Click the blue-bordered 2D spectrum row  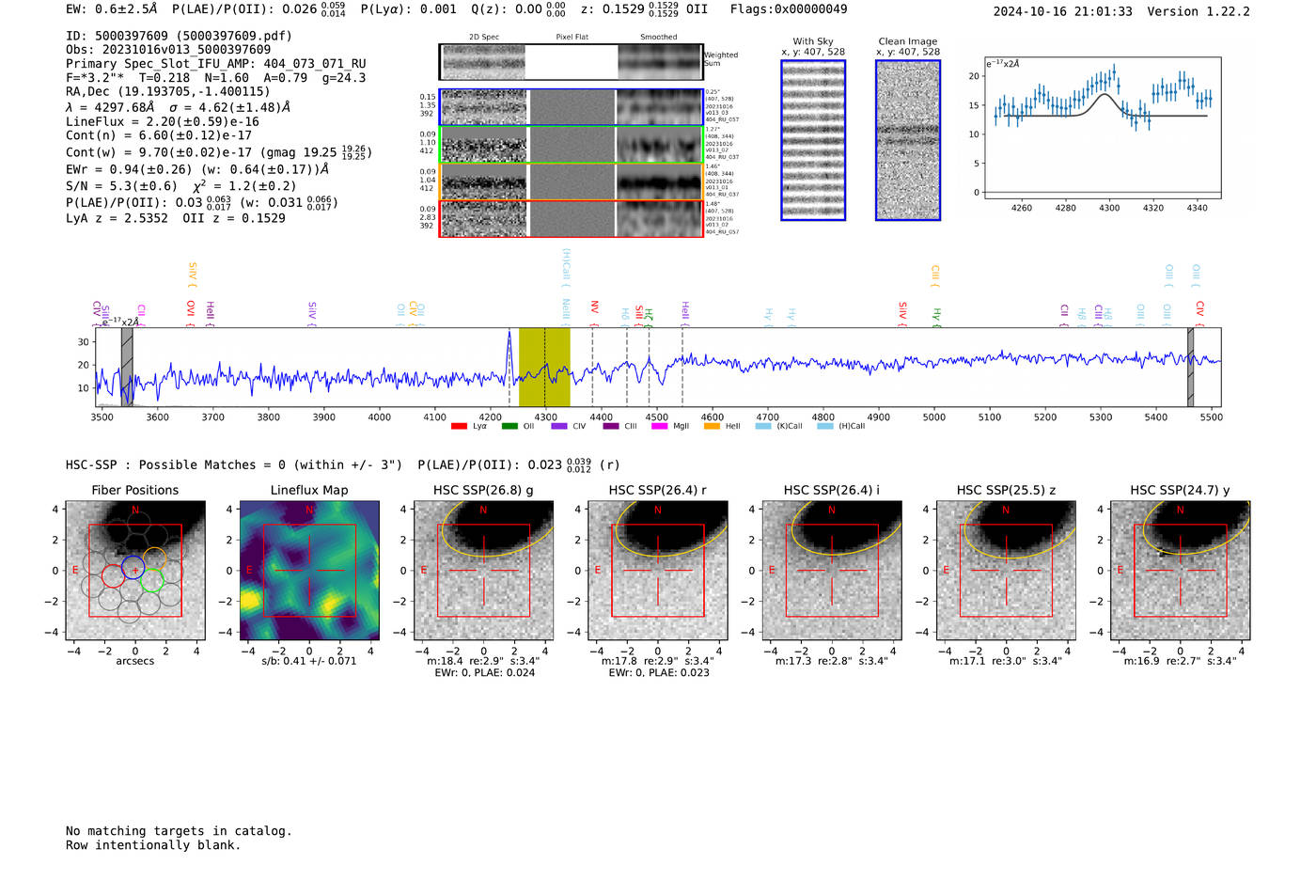571,107
